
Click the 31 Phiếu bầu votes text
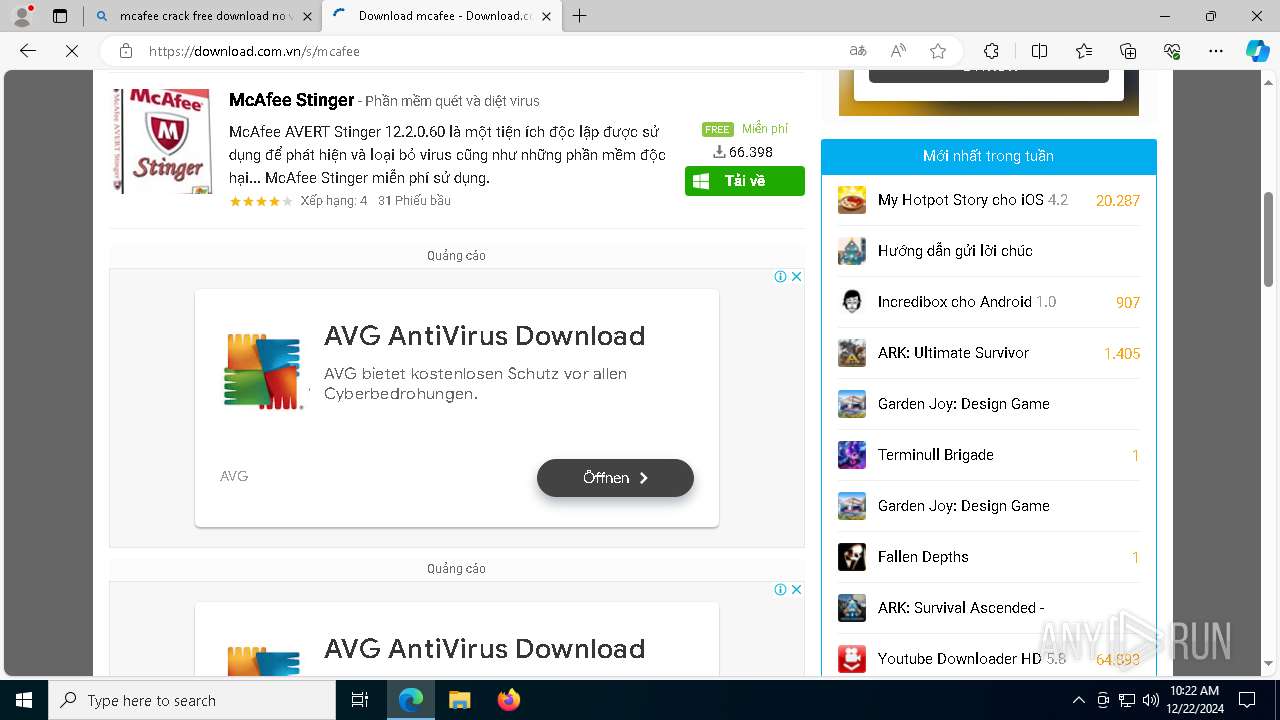[414, 201]
